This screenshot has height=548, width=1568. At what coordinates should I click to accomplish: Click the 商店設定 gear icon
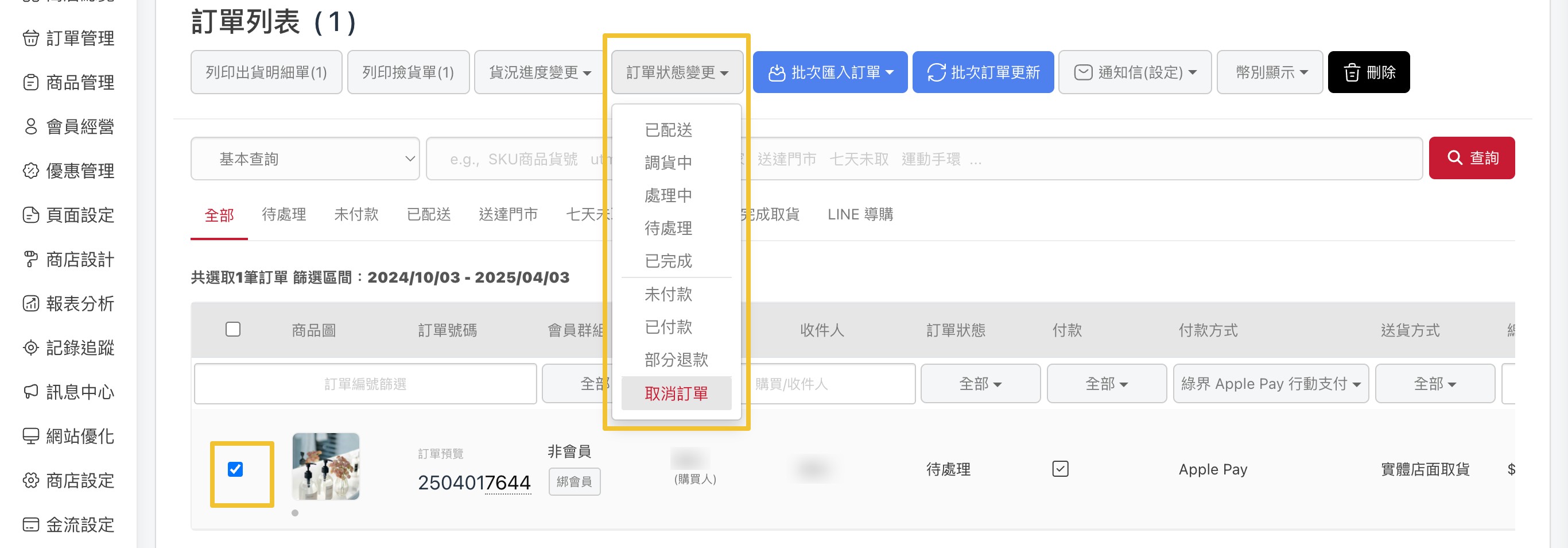[x=30, y=480]
